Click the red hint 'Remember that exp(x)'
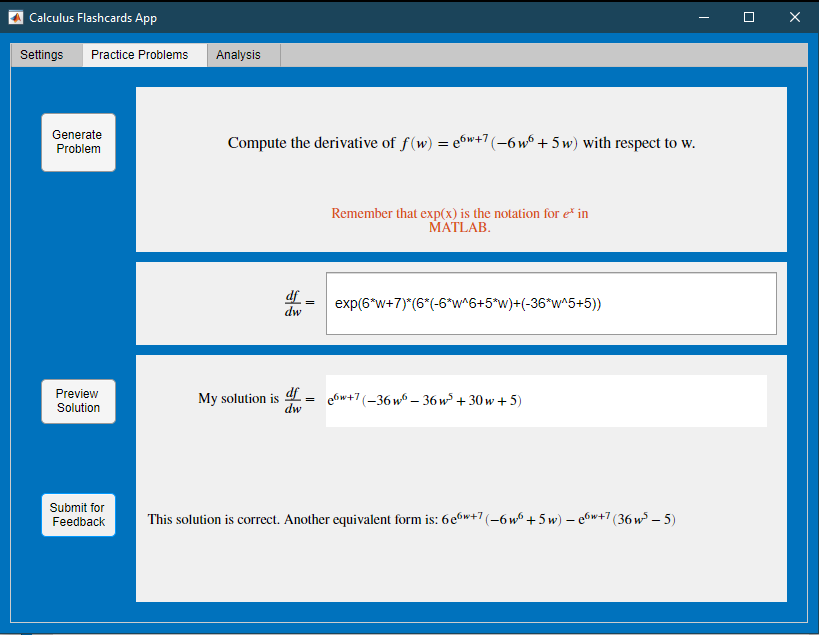The image size is (819, 635). [x=460, y=220]
